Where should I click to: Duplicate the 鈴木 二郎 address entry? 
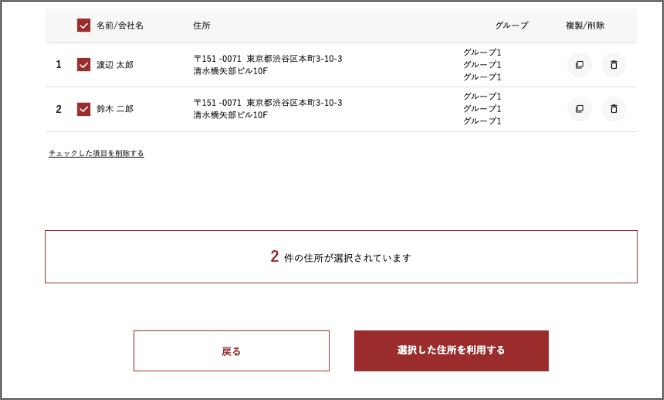(579, 109)
